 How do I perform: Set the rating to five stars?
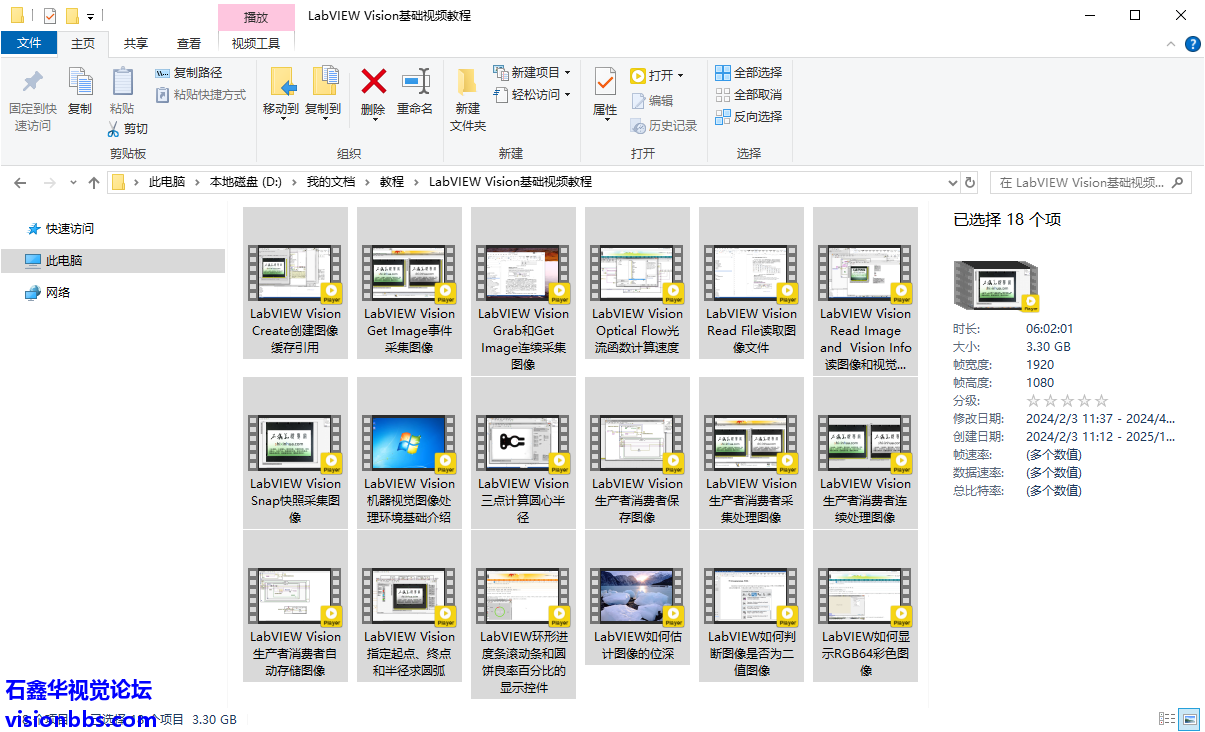pyautogui.click(x=1101, y=401)
